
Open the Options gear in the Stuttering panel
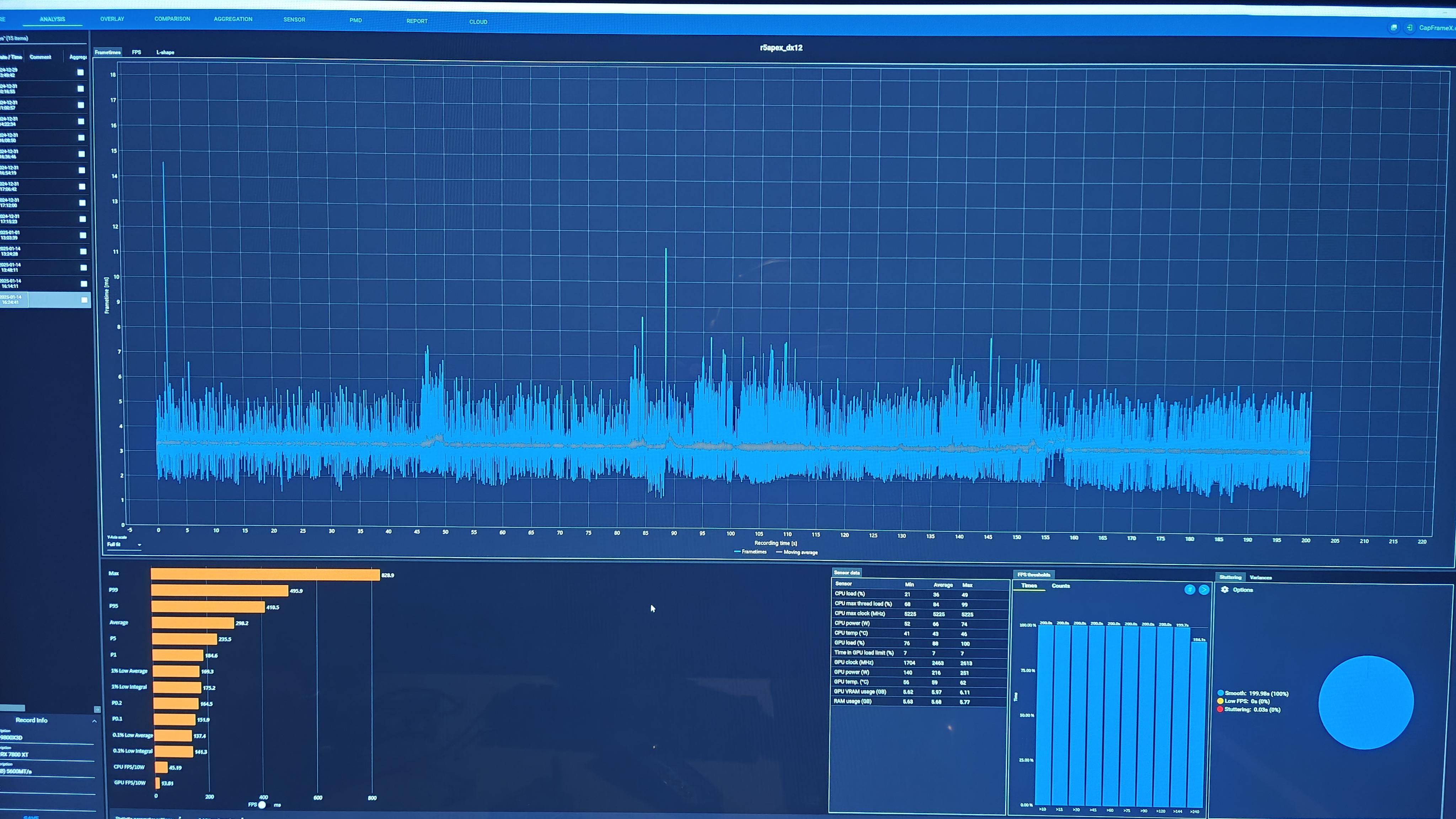pyautogui.click(x=1225, y=589)
